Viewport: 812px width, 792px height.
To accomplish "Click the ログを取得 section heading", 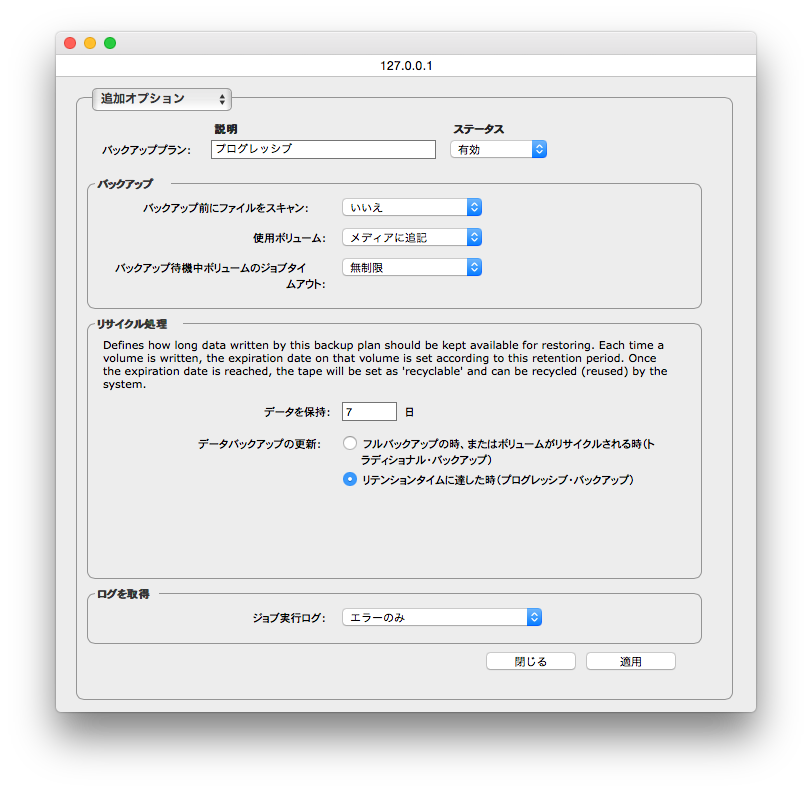I will [123, 594].
